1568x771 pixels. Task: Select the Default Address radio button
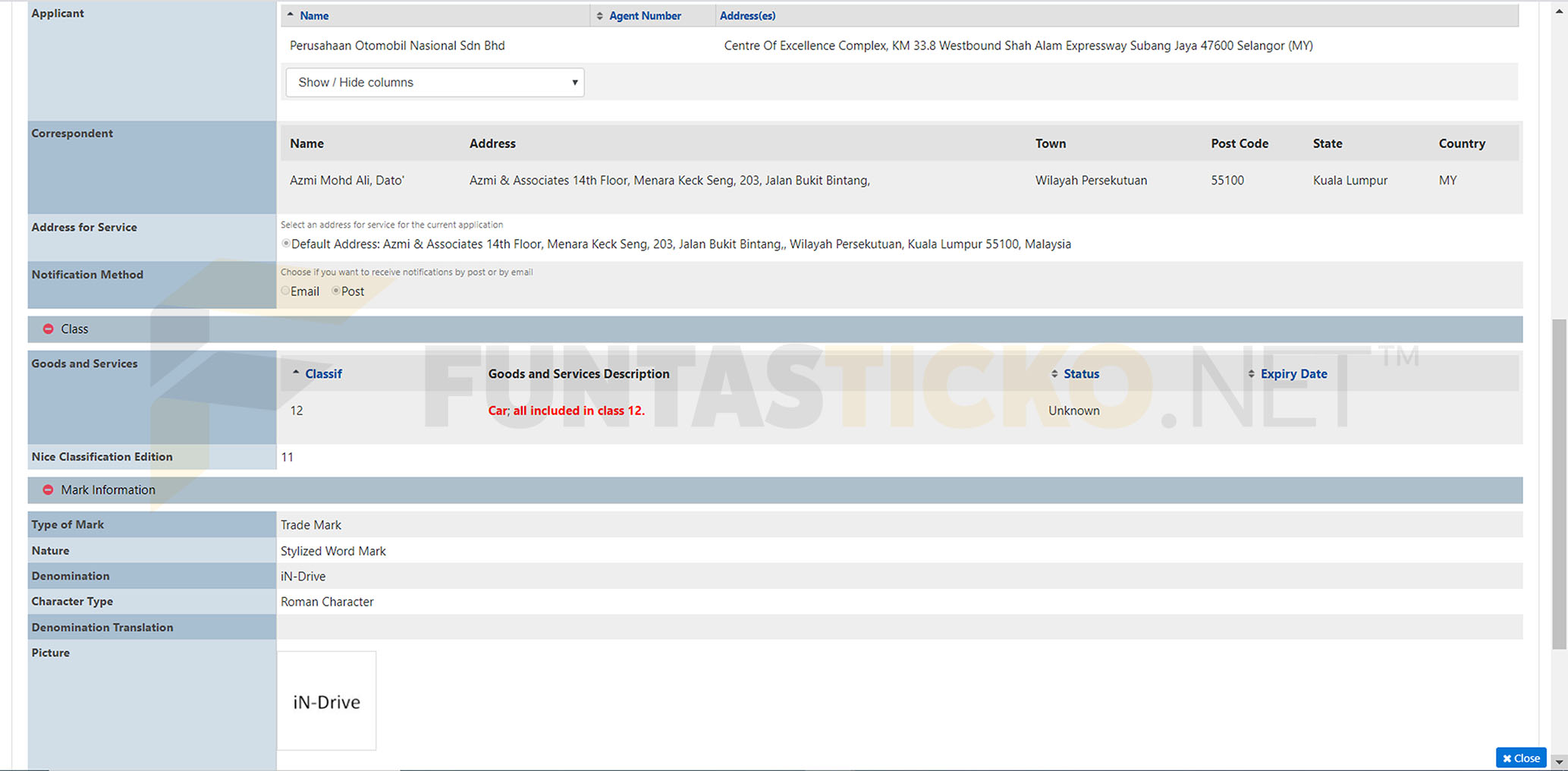286,244
